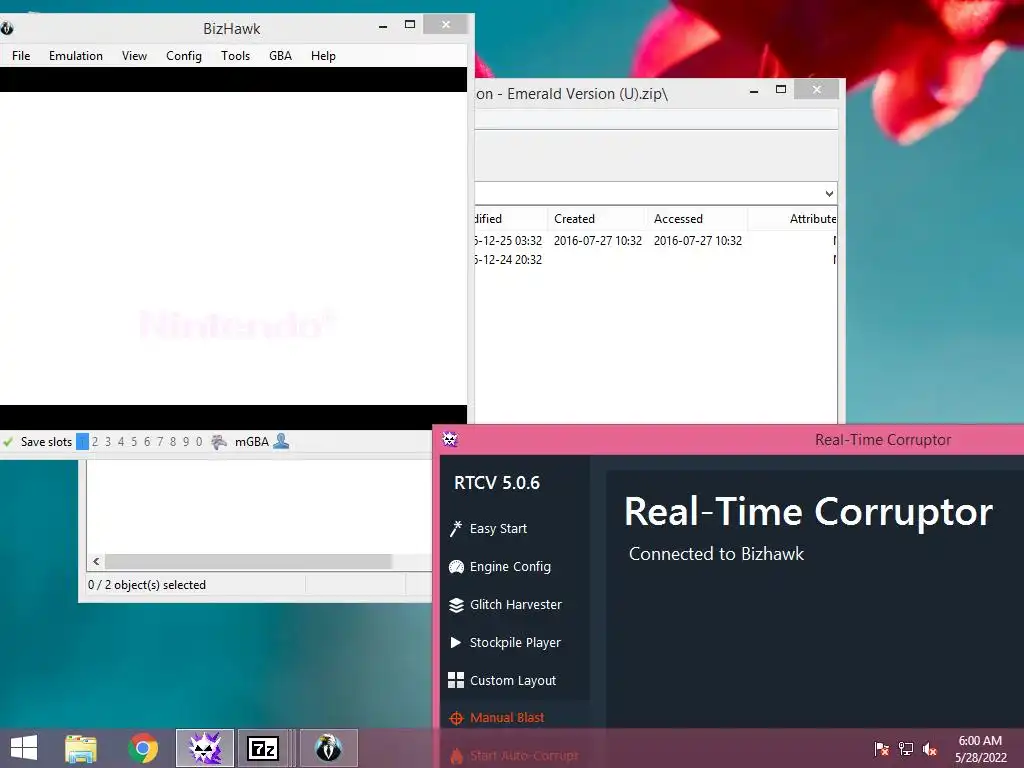Click the Save slots label
1024x768 pixels.
46,442
